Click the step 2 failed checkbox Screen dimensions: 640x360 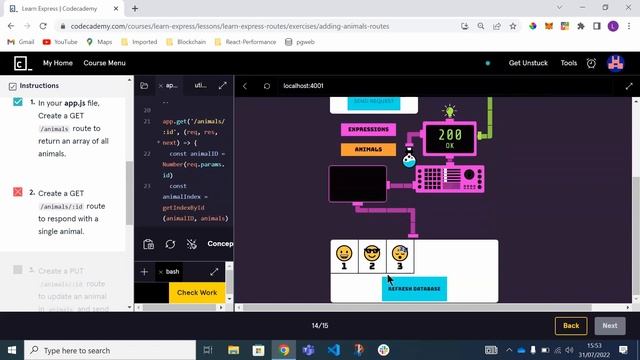tap(18, 191)
